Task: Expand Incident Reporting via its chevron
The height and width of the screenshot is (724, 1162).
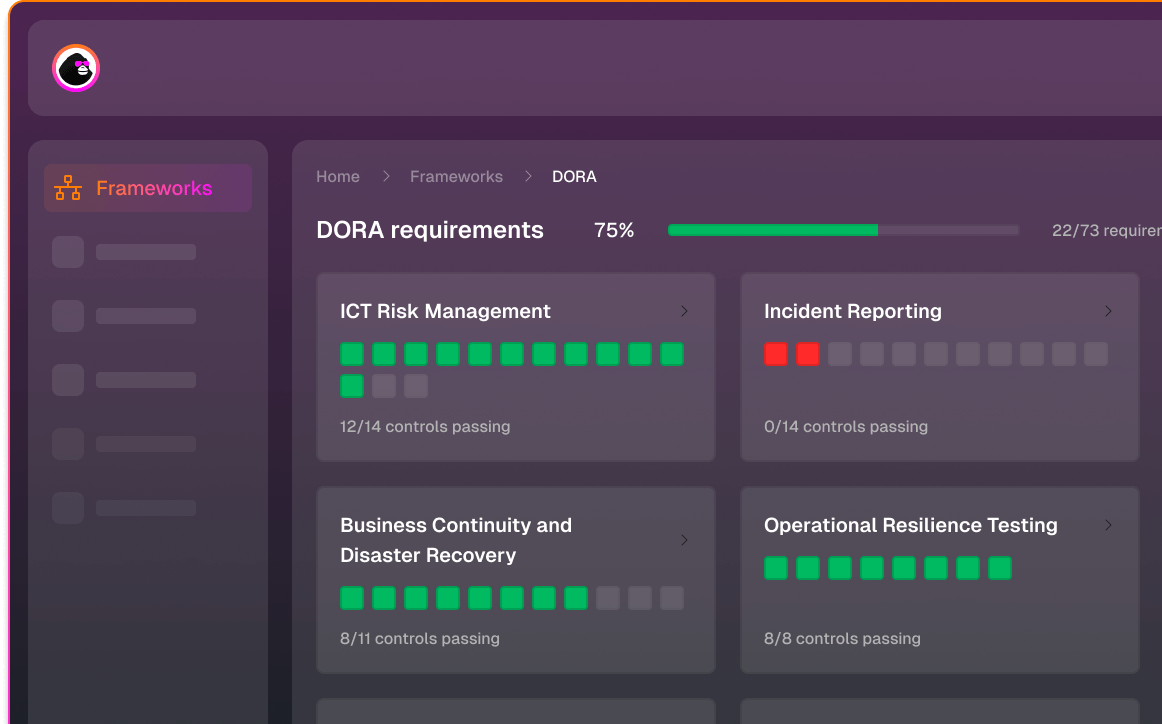Action: (1108, 311)
